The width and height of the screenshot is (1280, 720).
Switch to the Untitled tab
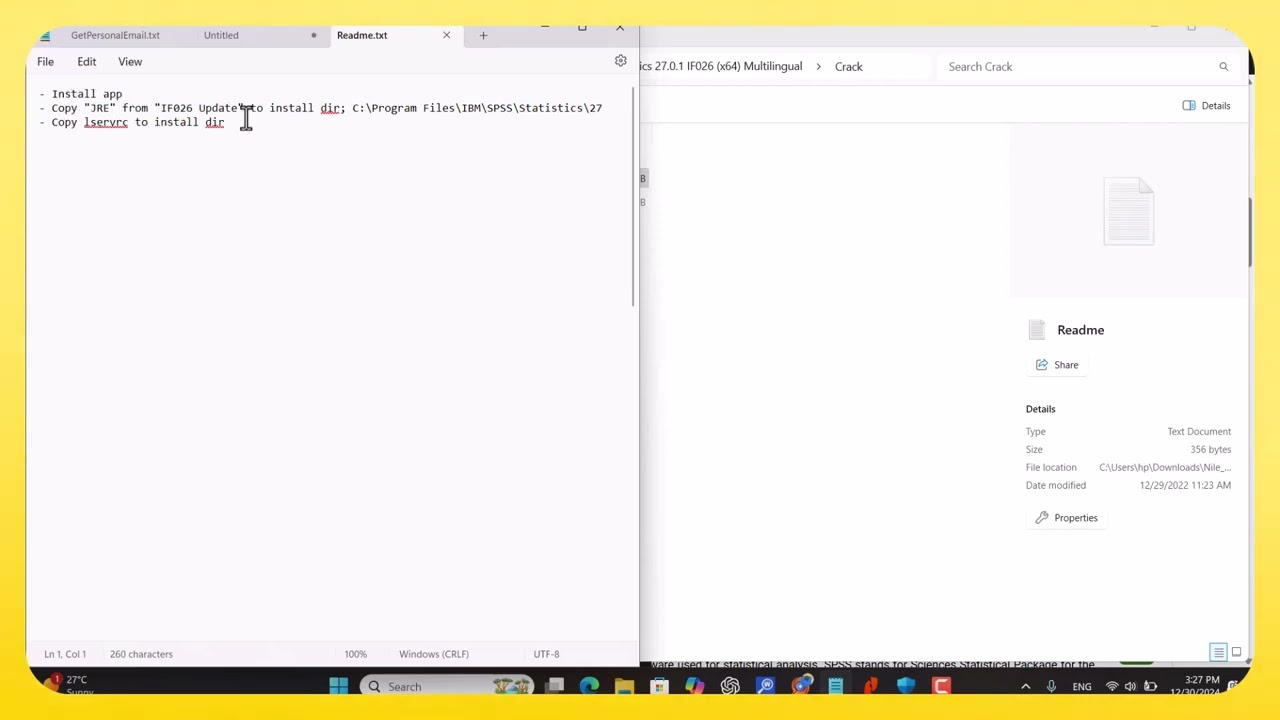coord(221,35)
